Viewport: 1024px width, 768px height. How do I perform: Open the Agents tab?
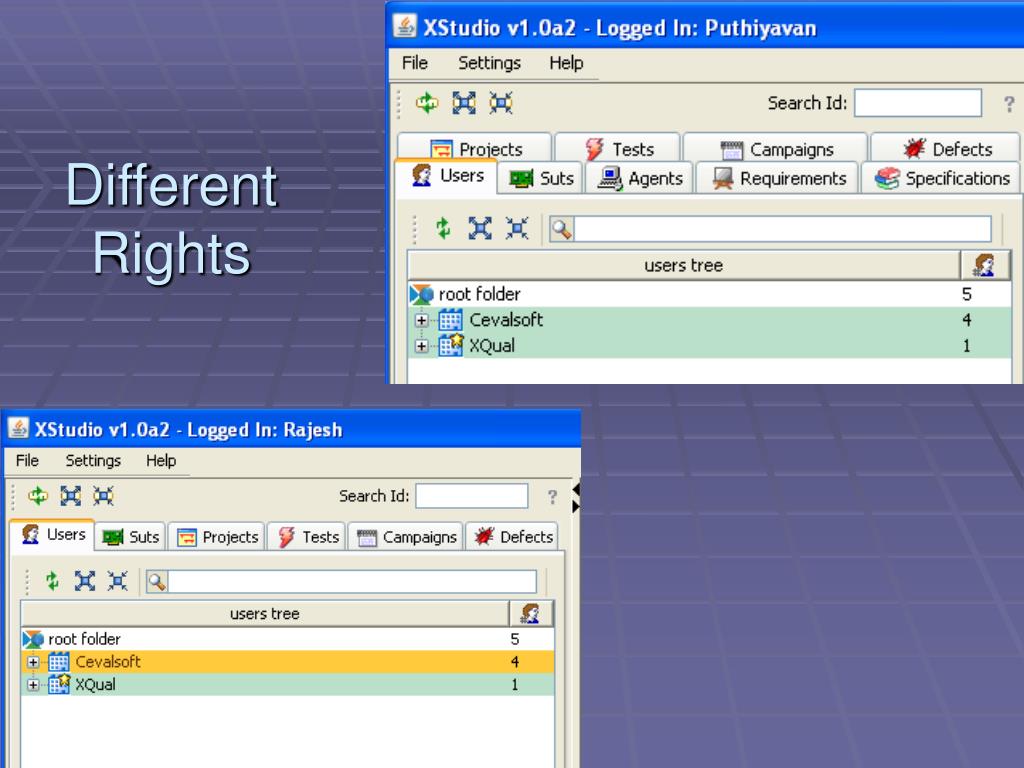(x=640, y=178)
